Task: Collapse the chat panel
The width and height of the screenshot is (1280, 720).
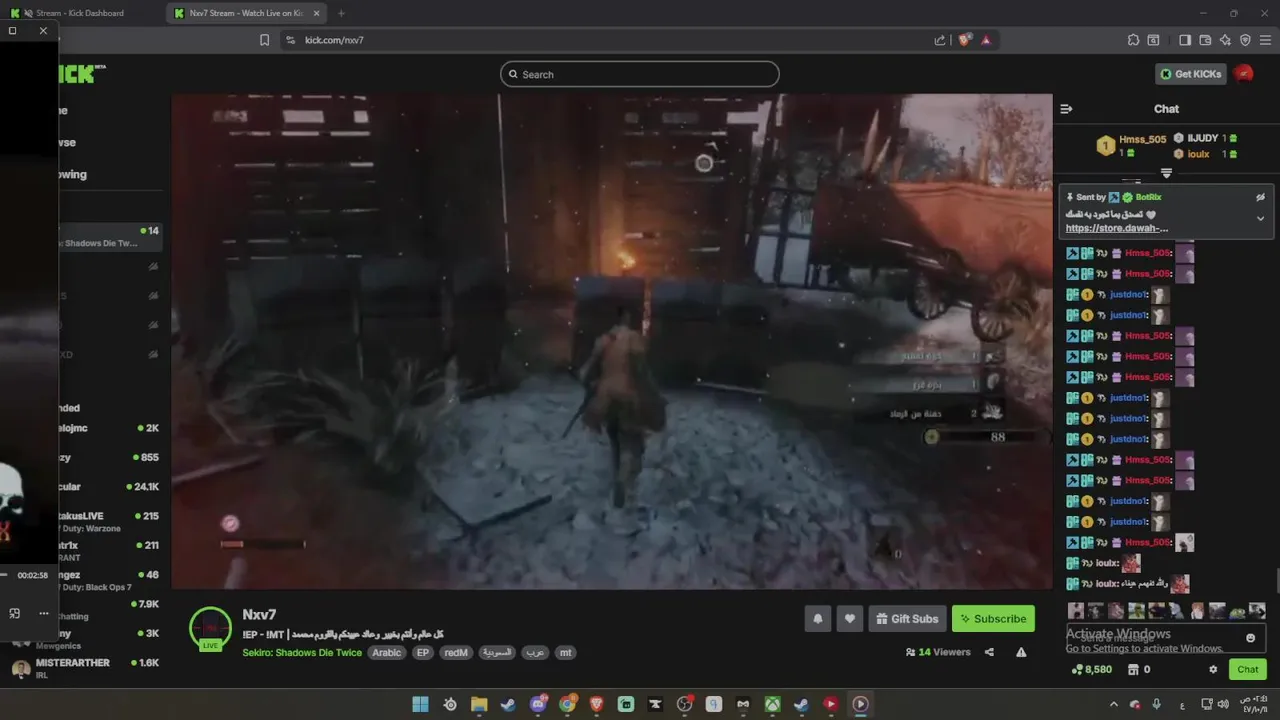Action: click(1066, 109)
